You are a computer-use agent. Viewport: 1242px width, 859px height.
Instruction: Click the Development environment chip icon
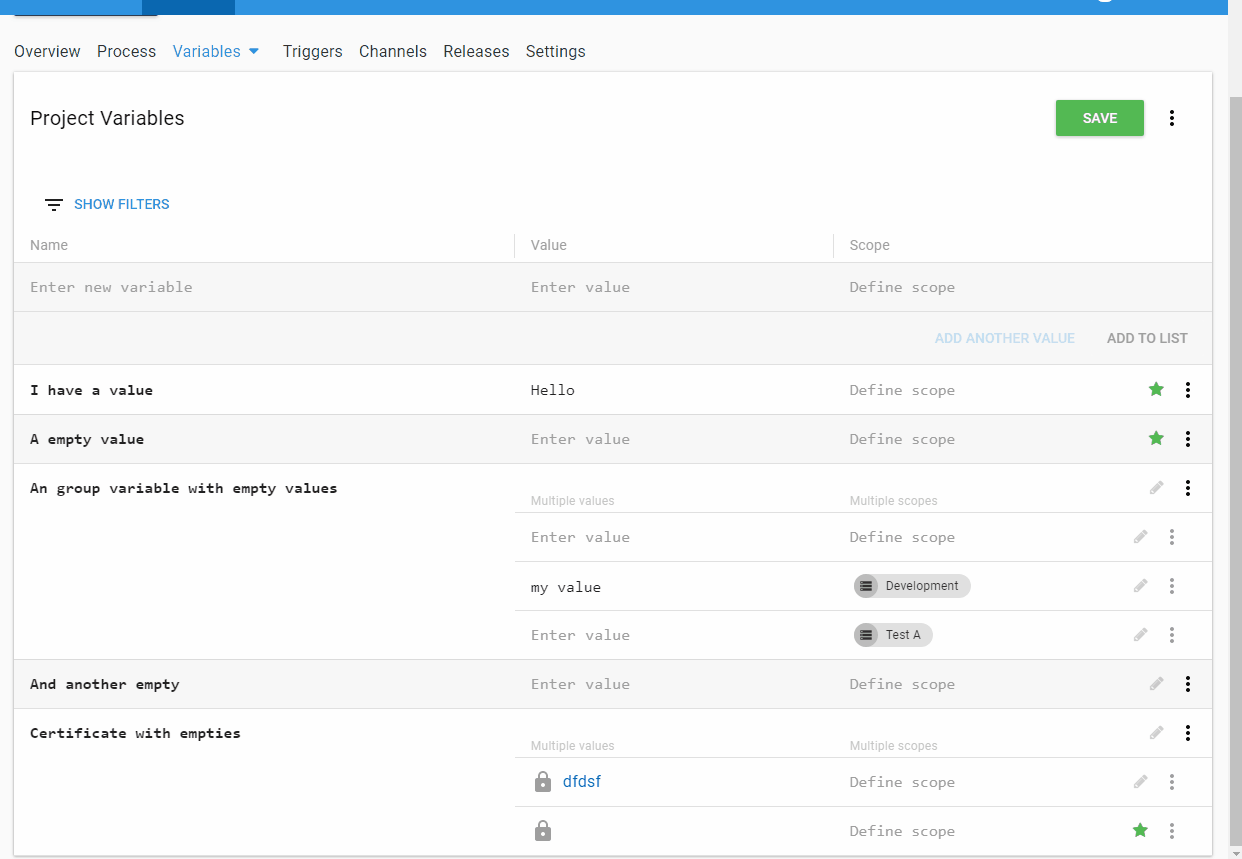click(x=867, y=586)
